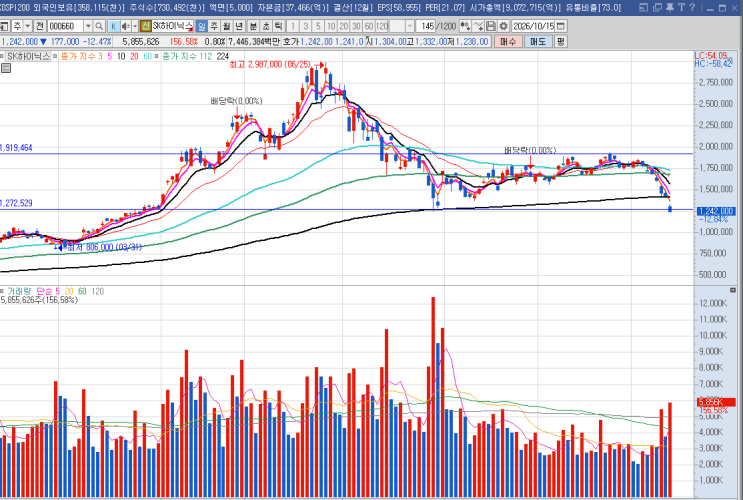
Task: Click the square marker before 종가 지수 112
Action: tap(157, 56)
